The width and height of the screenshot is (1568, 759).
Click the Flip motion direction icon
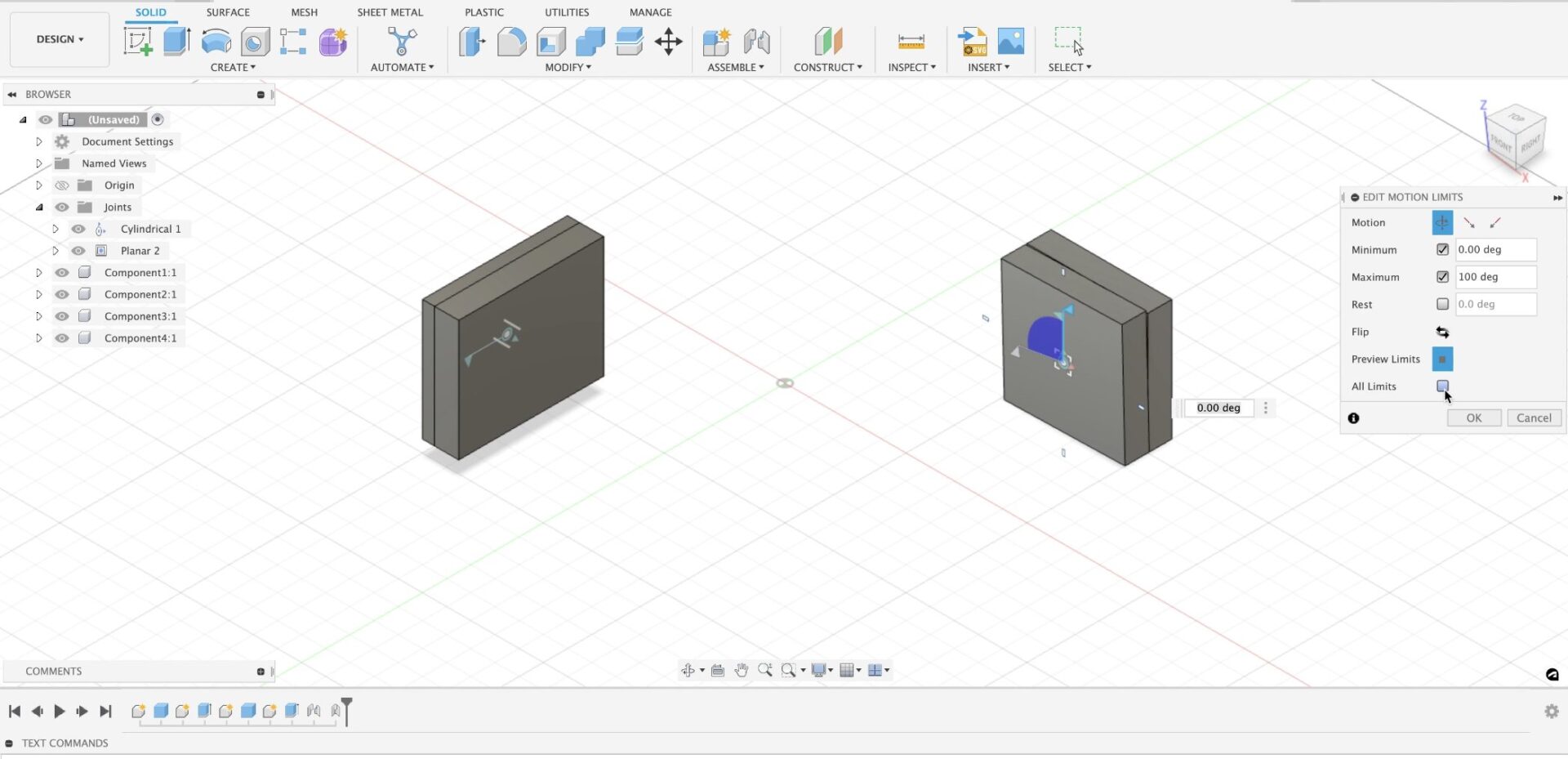point(1442,332)
